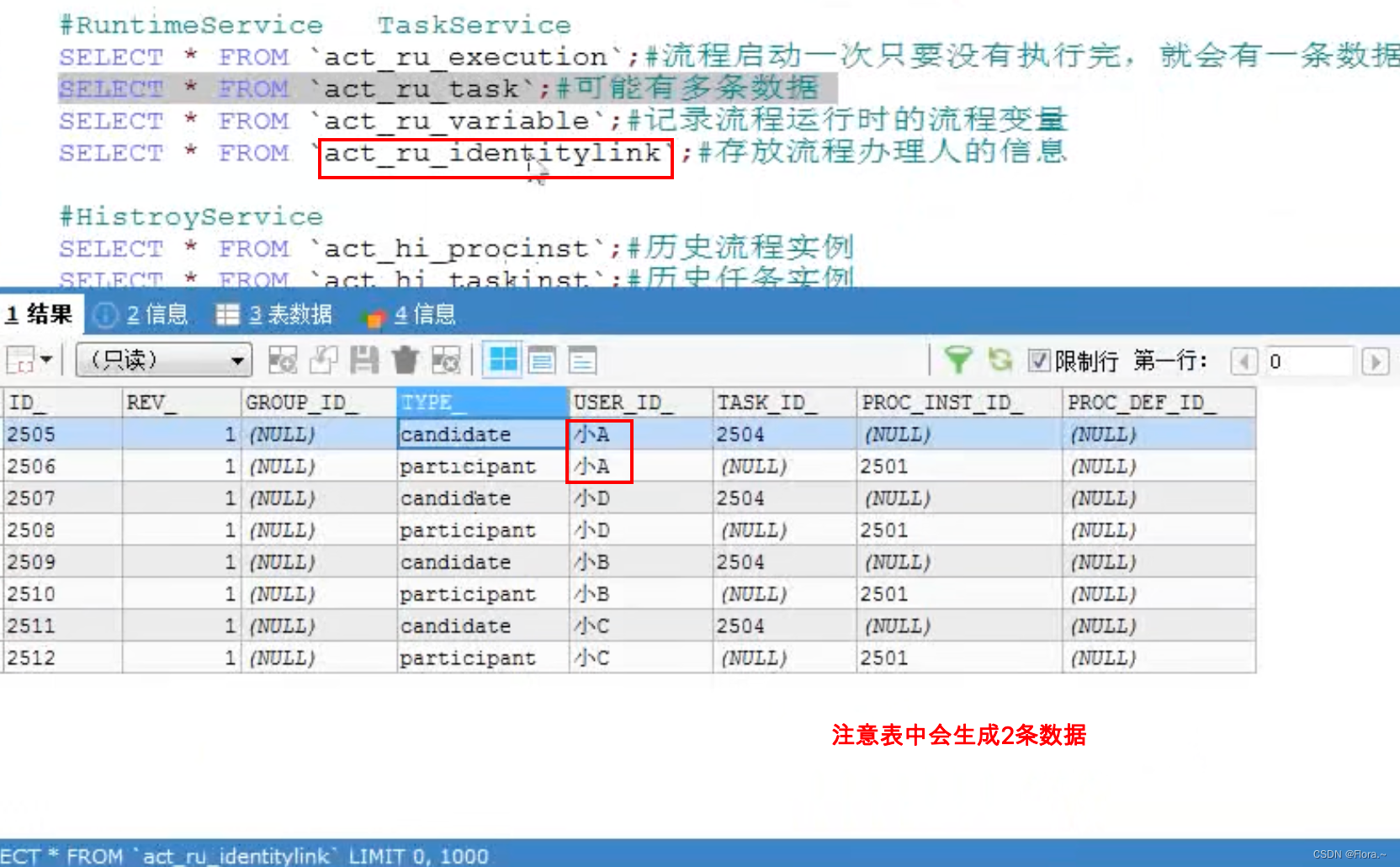The width and height of the screenshot is (1400, 867).
Task: Click PROC_INST_ID_ 2501 in row 2508
Action: [x=960, y=530]
